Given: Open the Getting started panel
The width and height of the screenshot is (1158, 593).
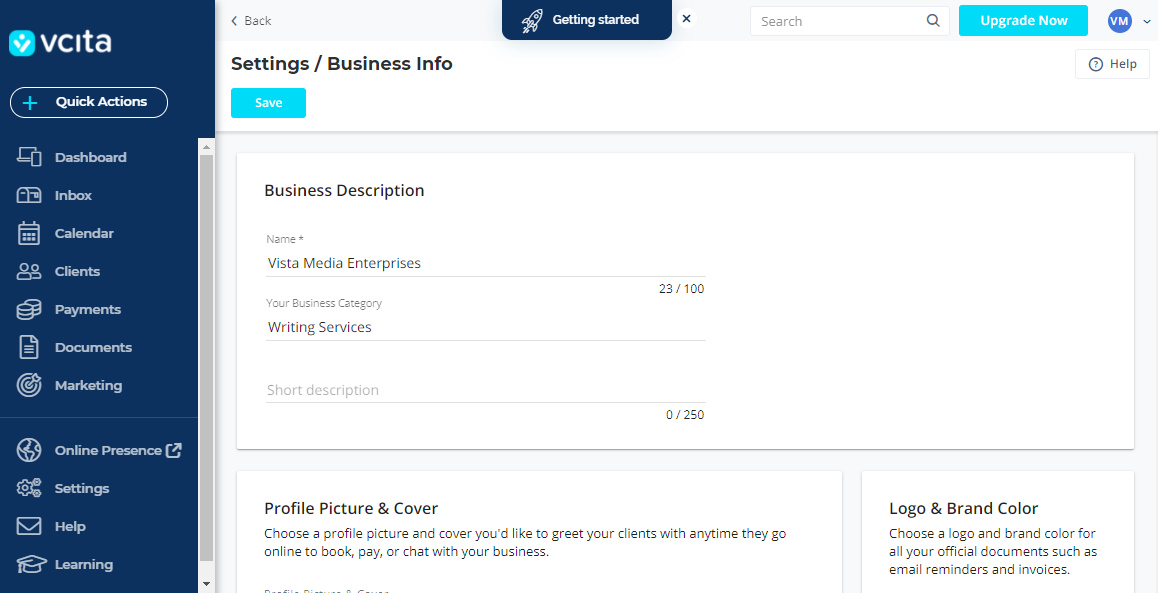Looking at the screenshot, I should [586, 20].
